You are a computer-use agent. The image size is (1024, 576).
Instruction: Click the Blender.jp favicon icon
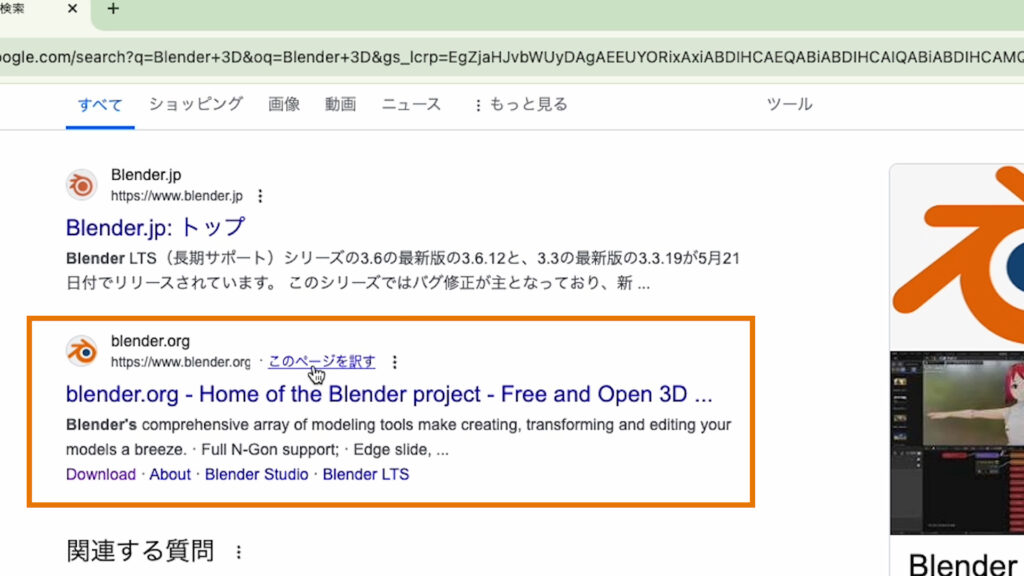point(82,185)
